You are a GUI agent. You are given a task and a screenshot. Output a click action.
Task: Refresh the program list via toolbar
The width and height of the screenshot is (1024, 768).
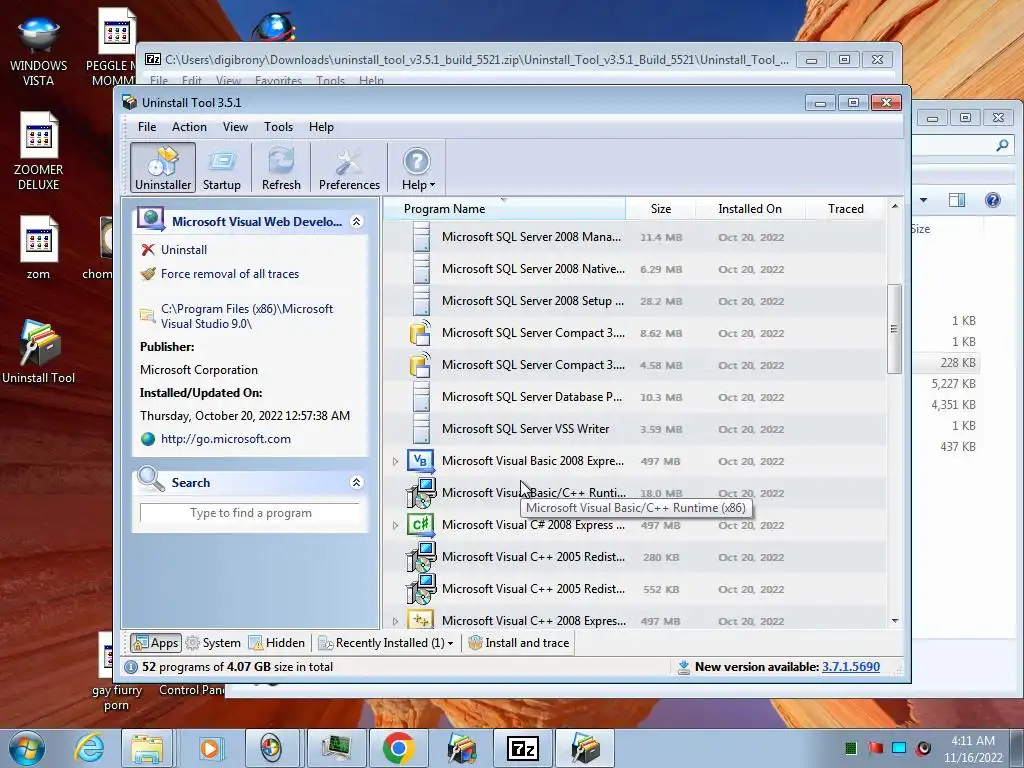click(x=281, y=168)
